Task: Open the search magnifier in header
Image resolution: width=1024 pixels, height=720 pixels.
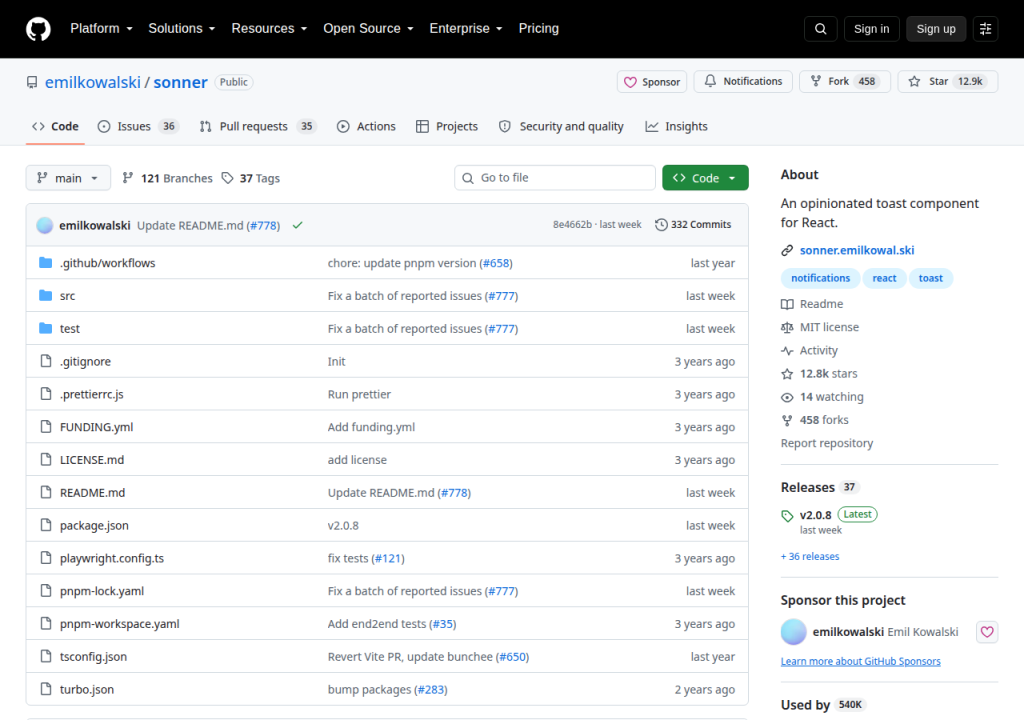Action: [x=820, y=29]
